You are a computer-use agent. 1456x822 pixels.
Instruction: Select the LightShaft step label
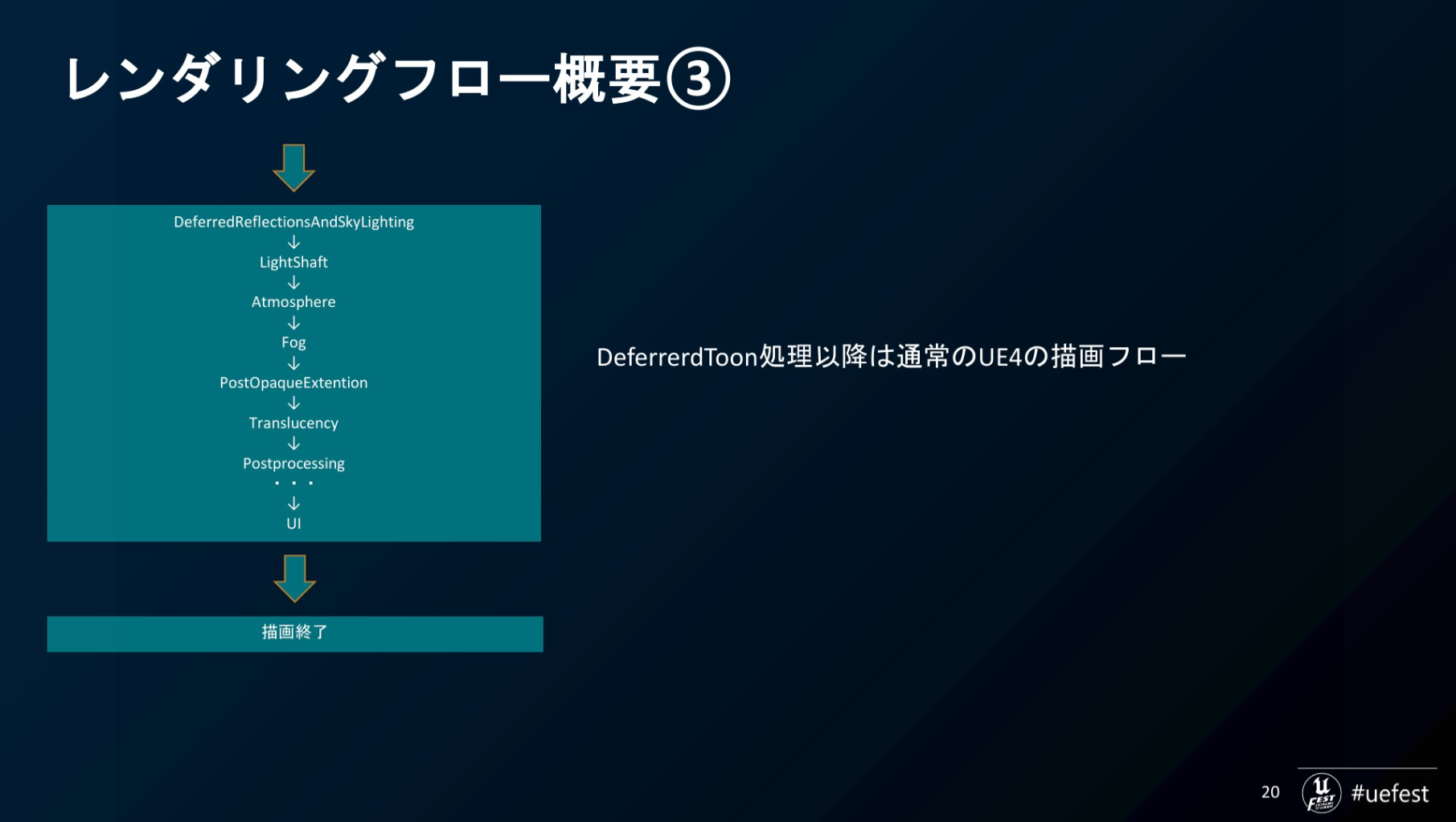click(293, 262)
